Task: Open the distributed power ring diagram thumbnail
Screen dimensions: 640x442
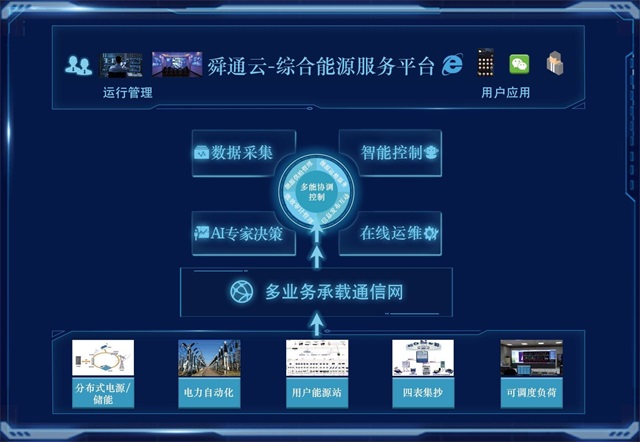Action: pos(103,358)
